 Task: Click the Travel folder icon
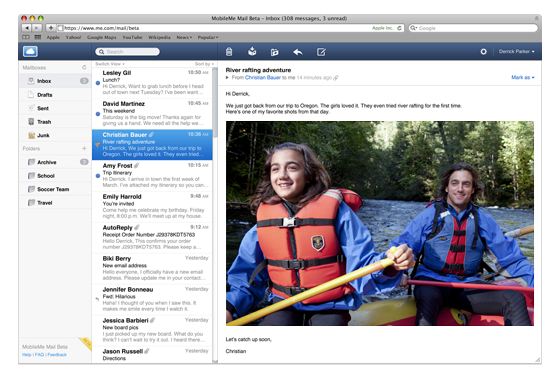click(x=31, y=203)
